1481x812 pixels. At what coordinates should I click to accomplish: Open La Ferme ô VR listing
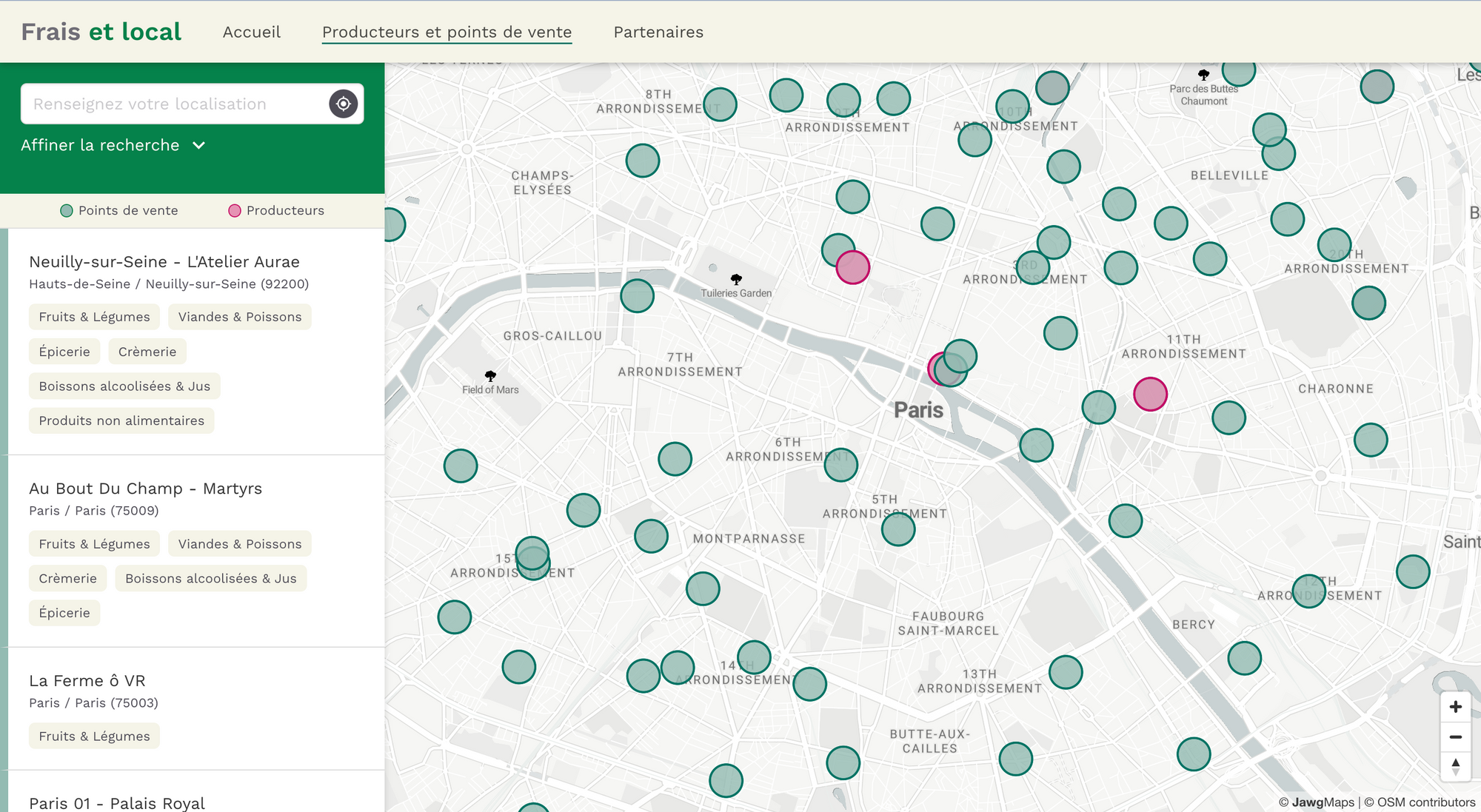(x=87, y=680)
